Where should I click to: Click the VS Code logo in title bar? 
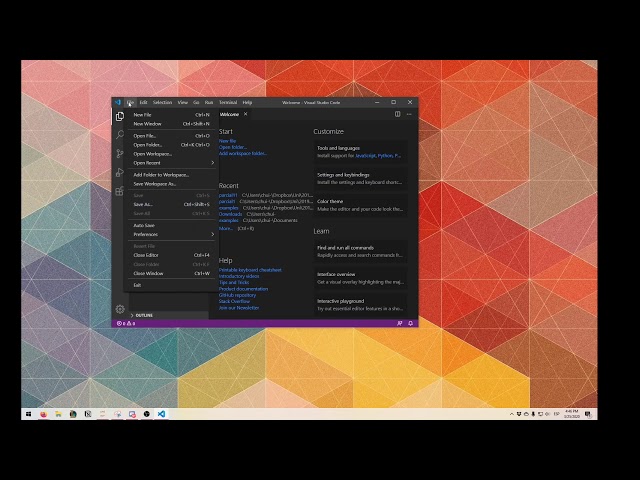(x=118, y=102)
